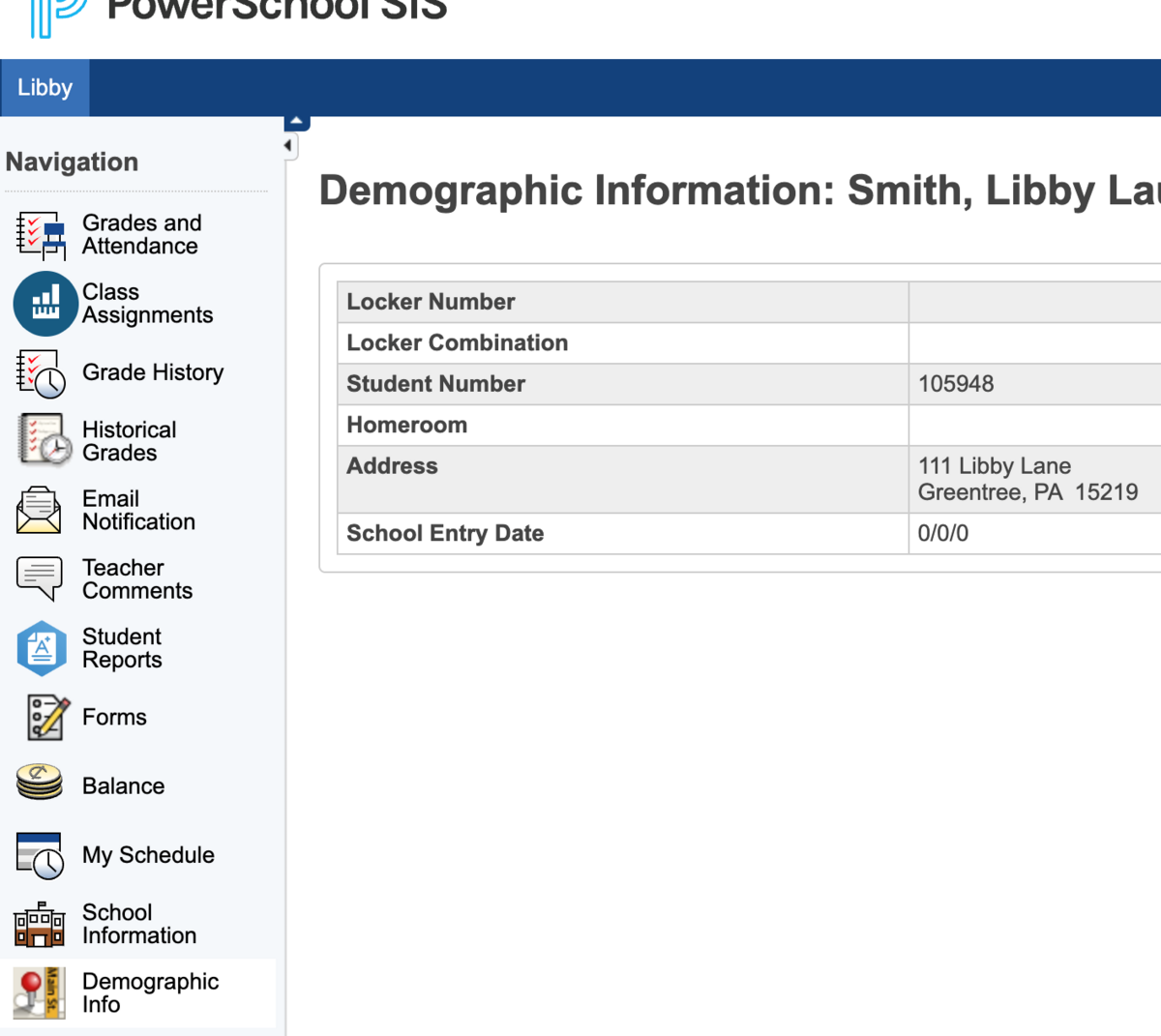1161x1036 pixels.
Task: Click the Student Number label
Action: click(435, 384)
